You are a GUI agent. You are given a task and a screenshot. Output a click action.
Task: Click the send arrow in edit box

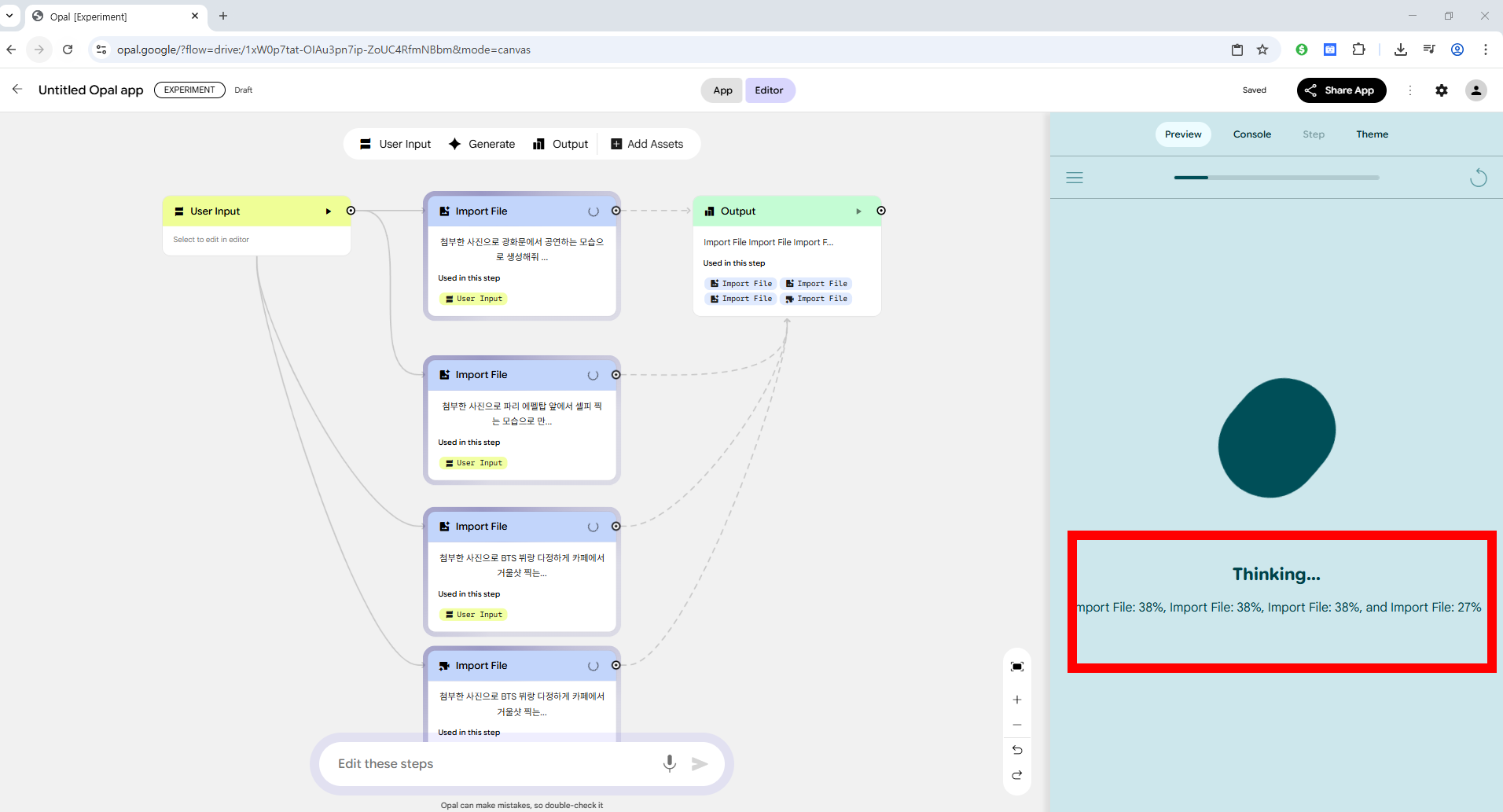[x=700, y=764]
